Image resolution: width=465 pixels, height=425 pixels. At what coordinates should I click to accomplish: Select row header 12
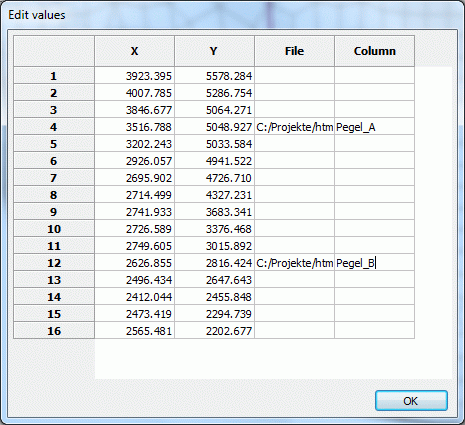[x=54, y=263]
